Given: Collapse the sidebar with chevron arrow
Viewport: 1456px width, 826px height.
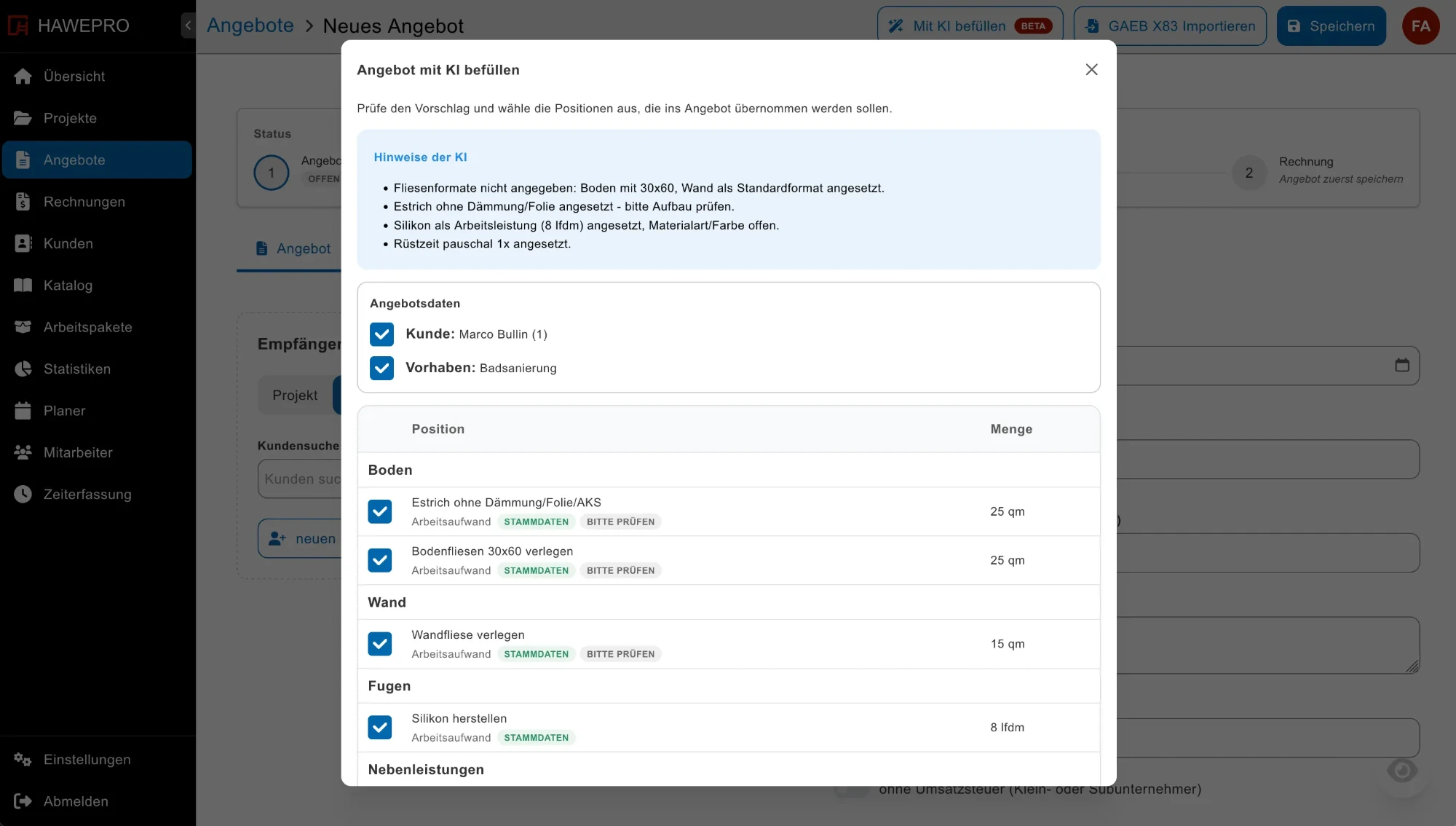Looking at the screenshot, I should tap(188, 25).
